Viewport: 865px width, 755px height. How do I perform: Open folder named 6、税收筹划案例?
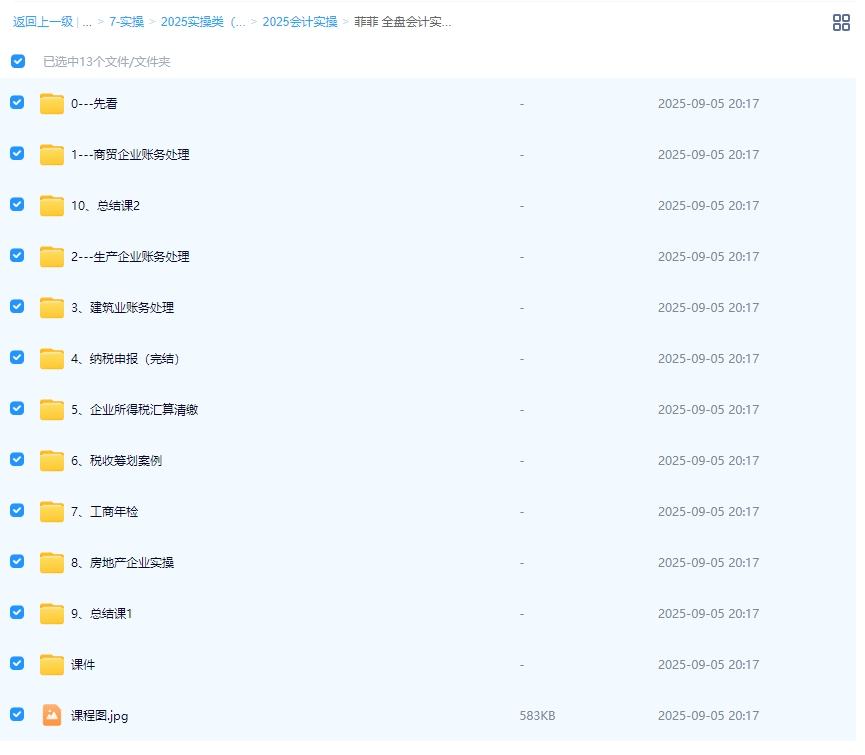pyautogui.click(x=116, y=461)
